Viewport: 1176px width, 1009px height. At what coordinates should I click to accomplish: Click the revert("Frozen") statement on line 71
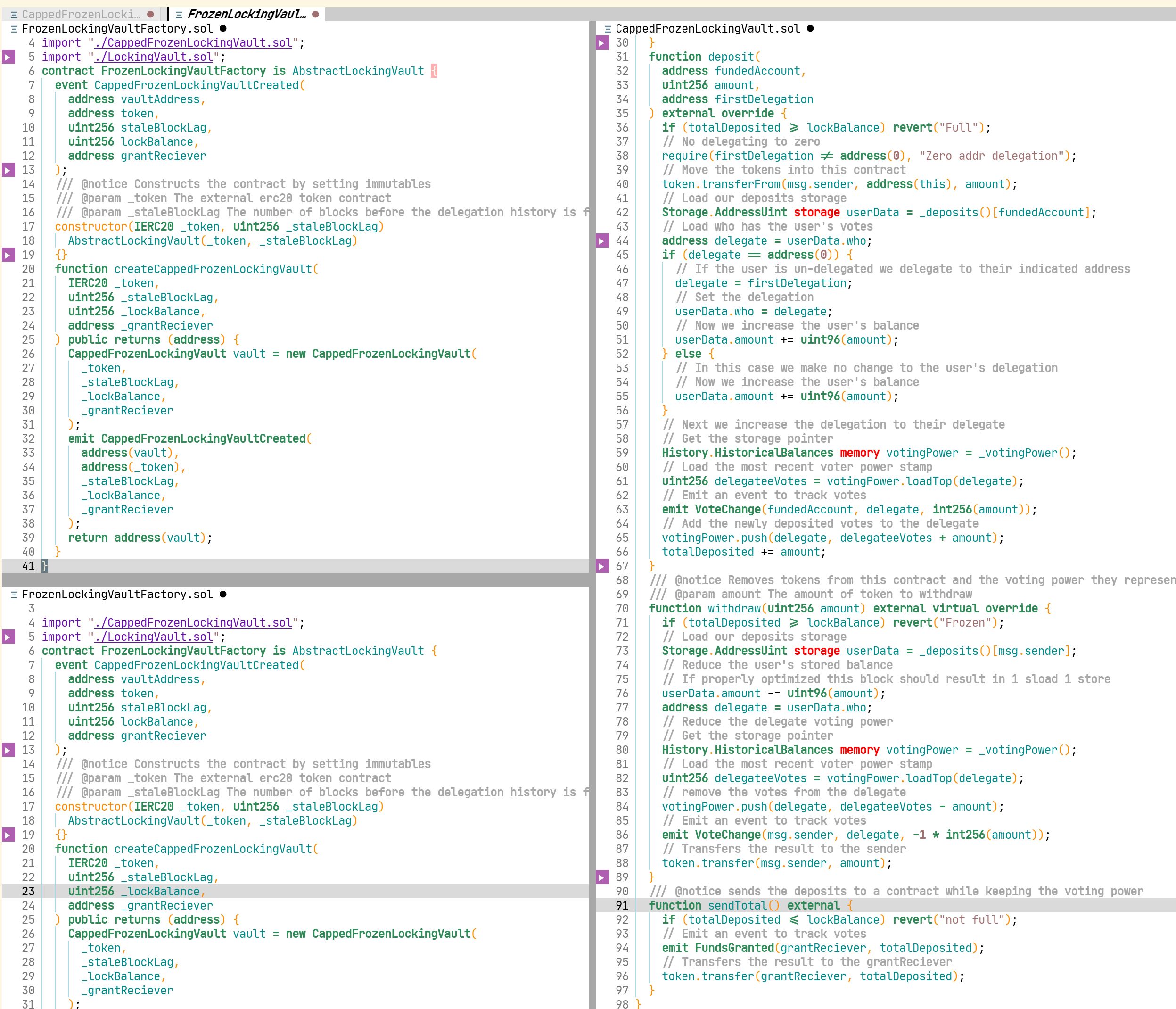point(948,623)
